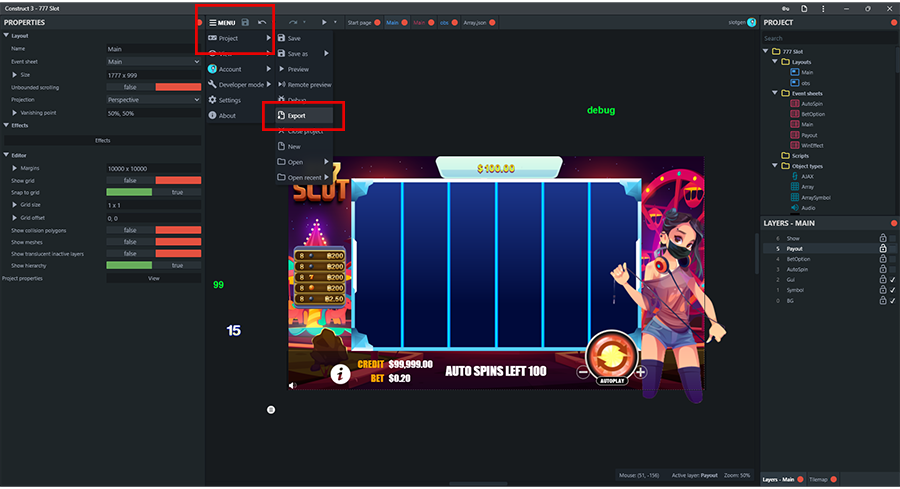Click the MENU button
Screen dimensions: 900x489
[222, 22]
